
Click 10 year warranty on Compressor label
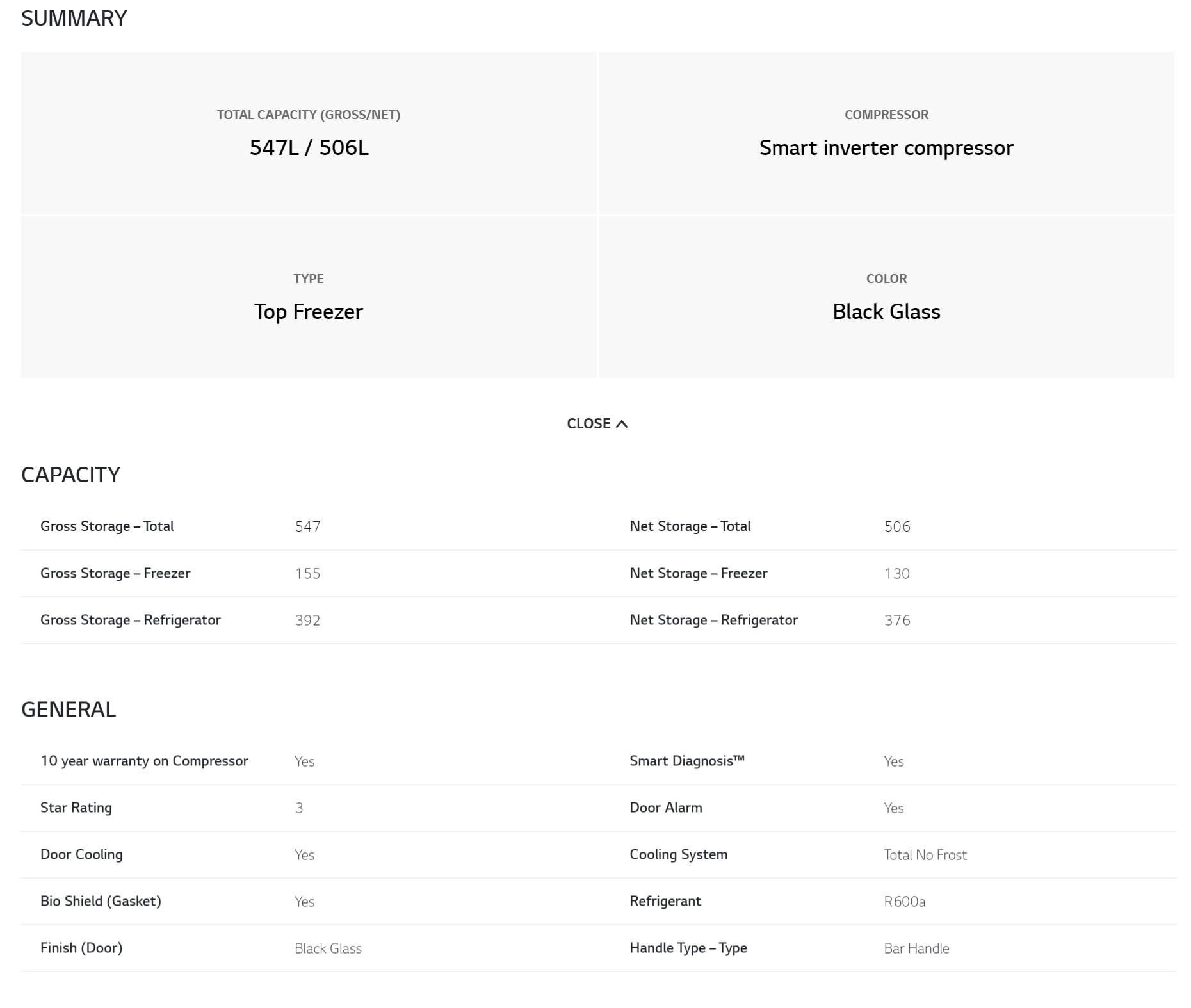coord(144,761)
